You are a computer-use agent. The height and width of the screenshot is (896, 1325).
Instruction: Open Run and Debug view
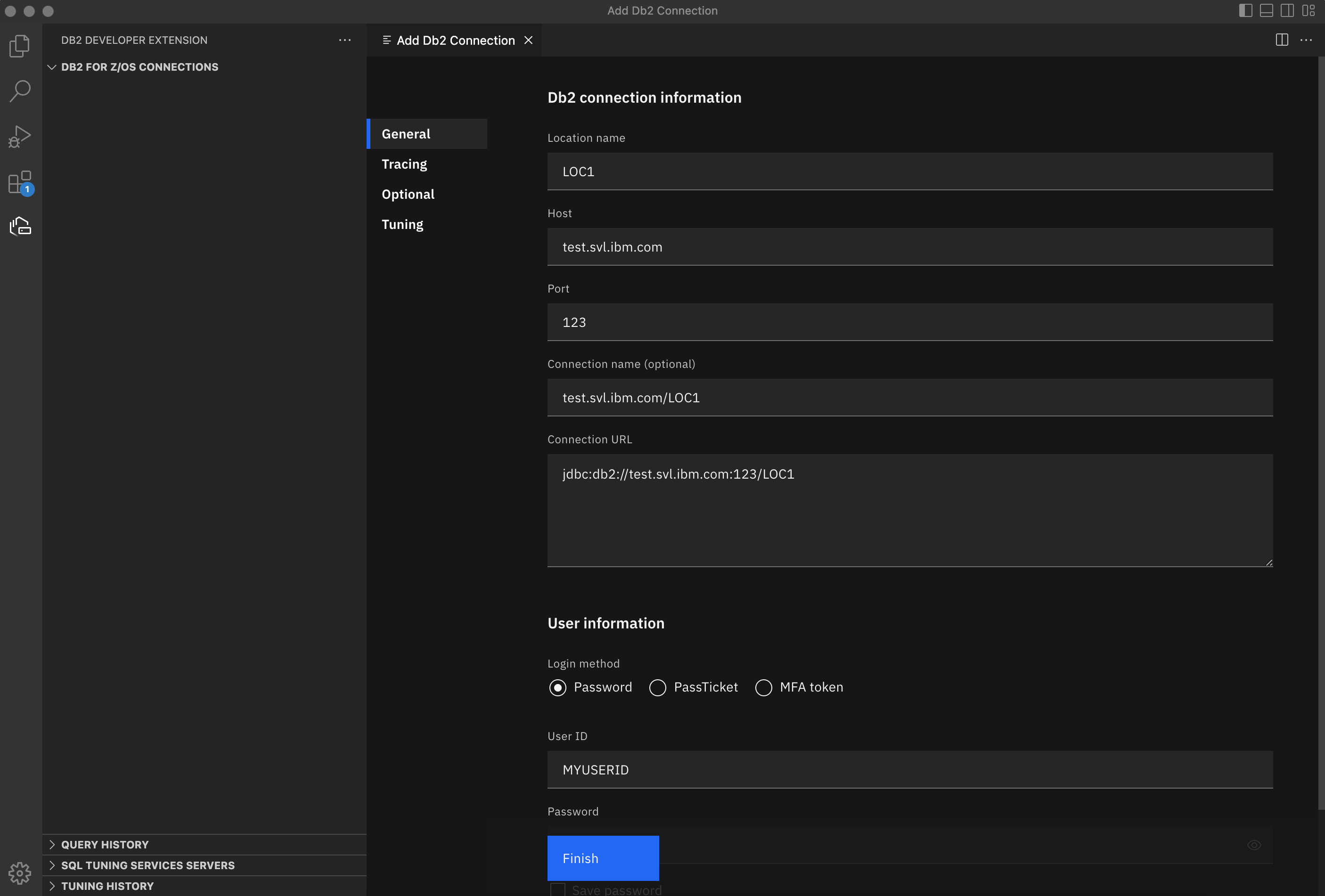20,136
